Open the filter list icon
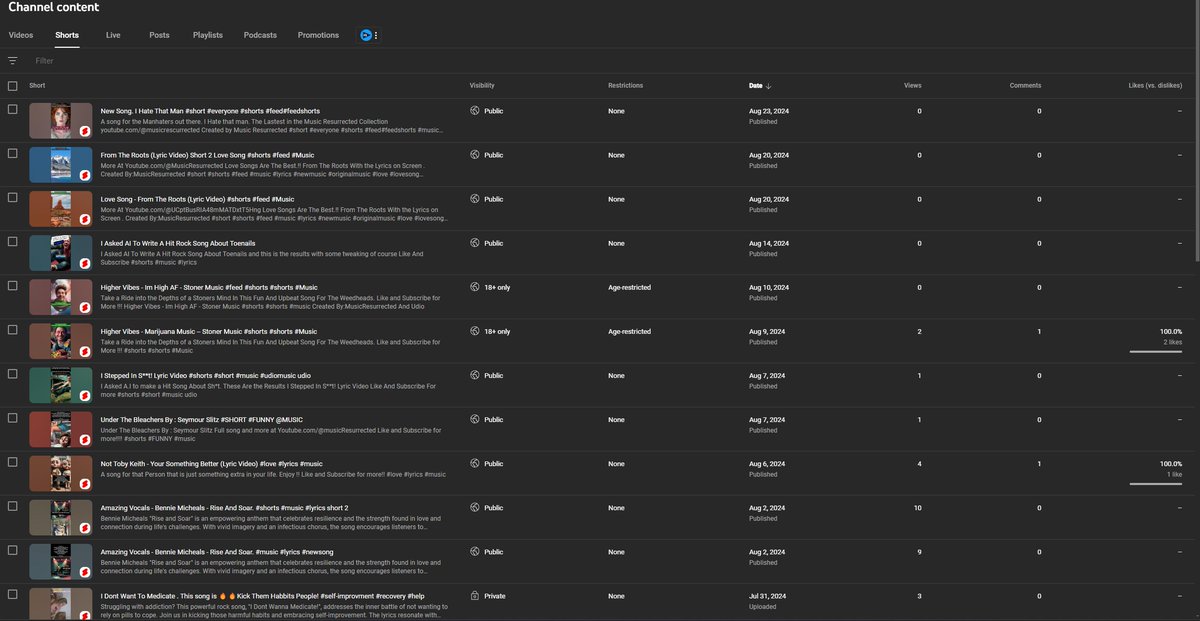 13,61
